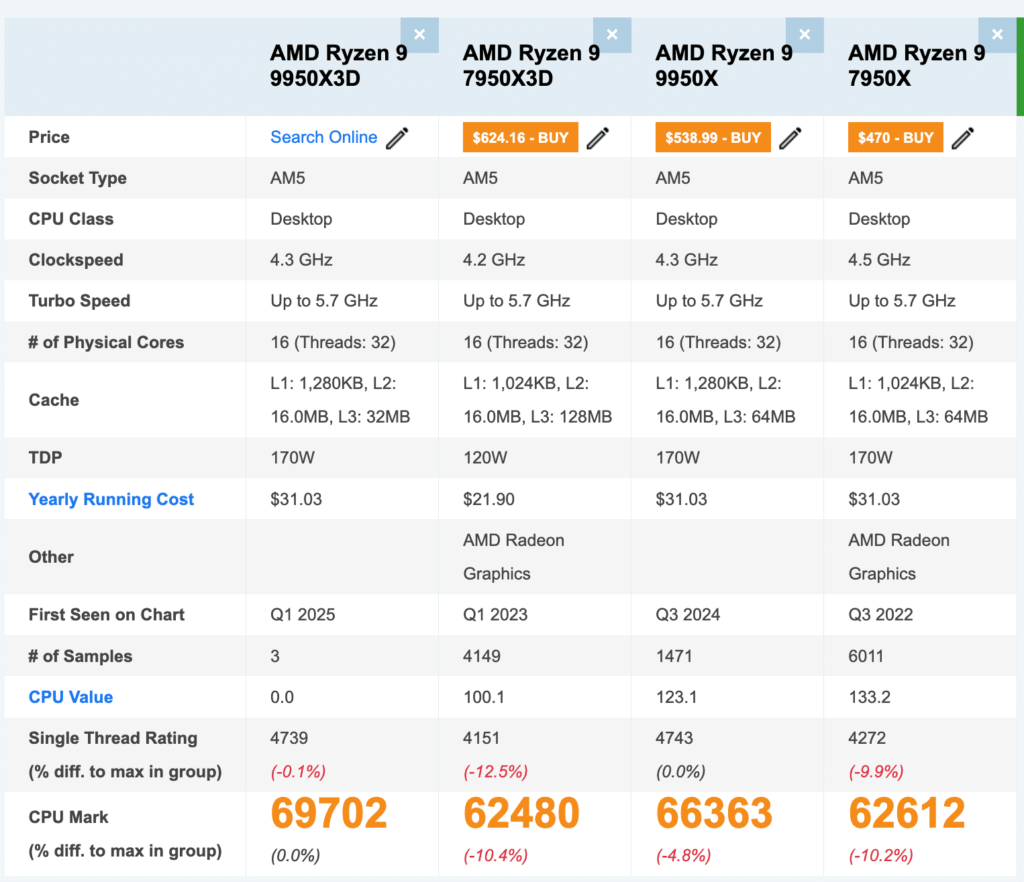Click 4.5 GHz clockspeed value
The image size is (1024, 882).
click(879, 260)
